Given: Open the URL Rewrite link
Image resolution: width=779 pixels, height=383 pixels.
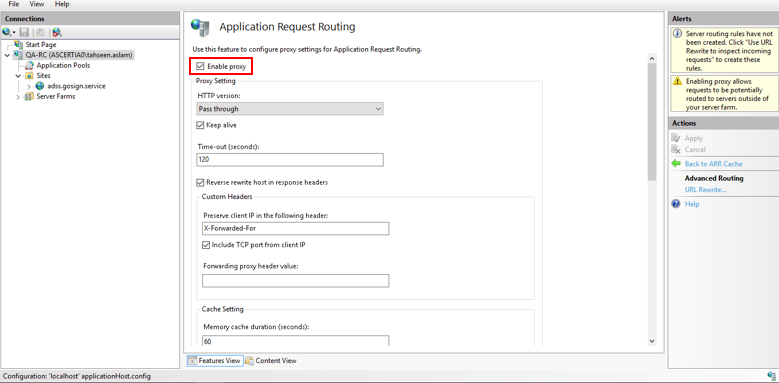Looking at the screenshot, I should [705, 190].
